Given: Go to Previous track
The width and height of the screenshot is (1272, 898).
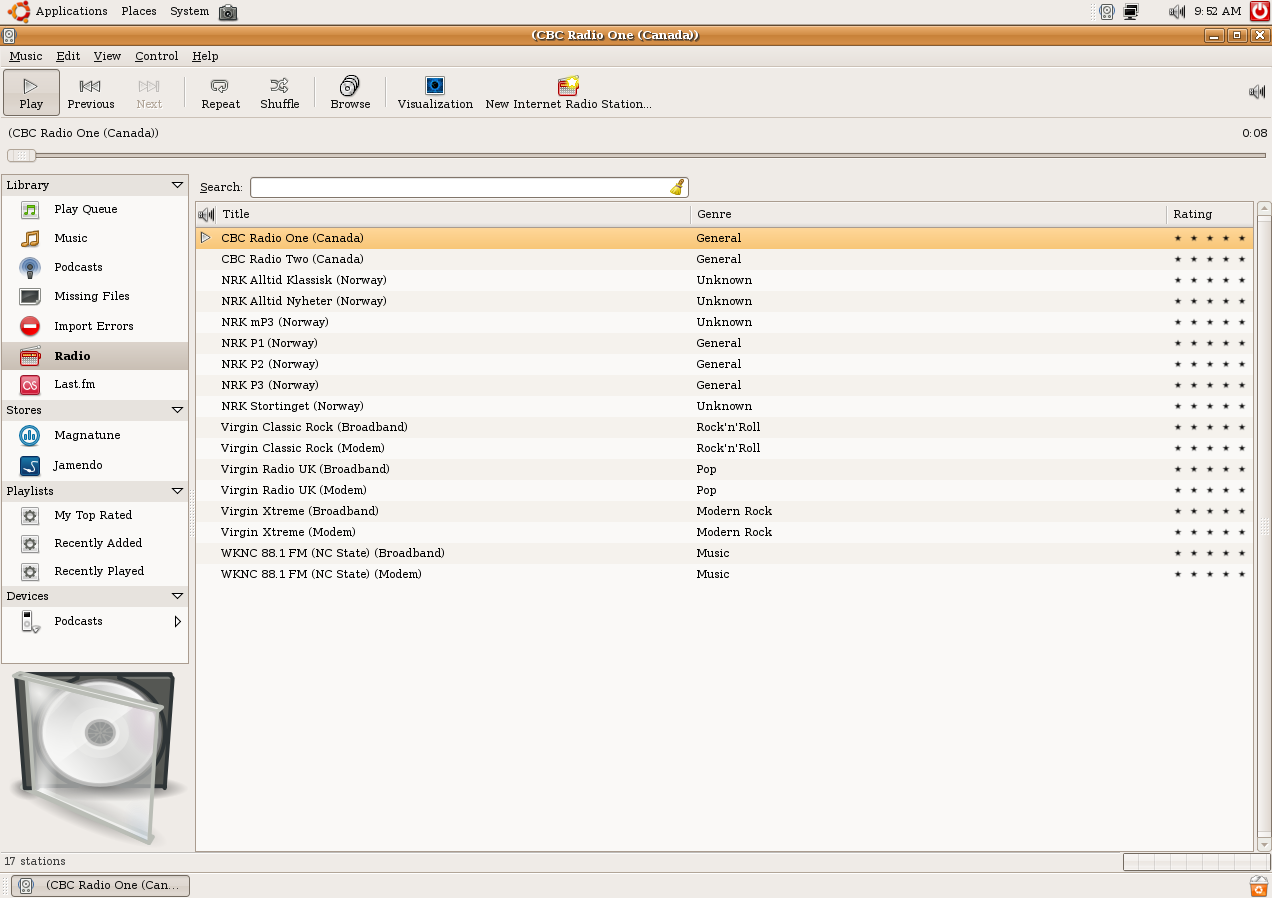Looking at the screenshot, I should click(91, 92).
